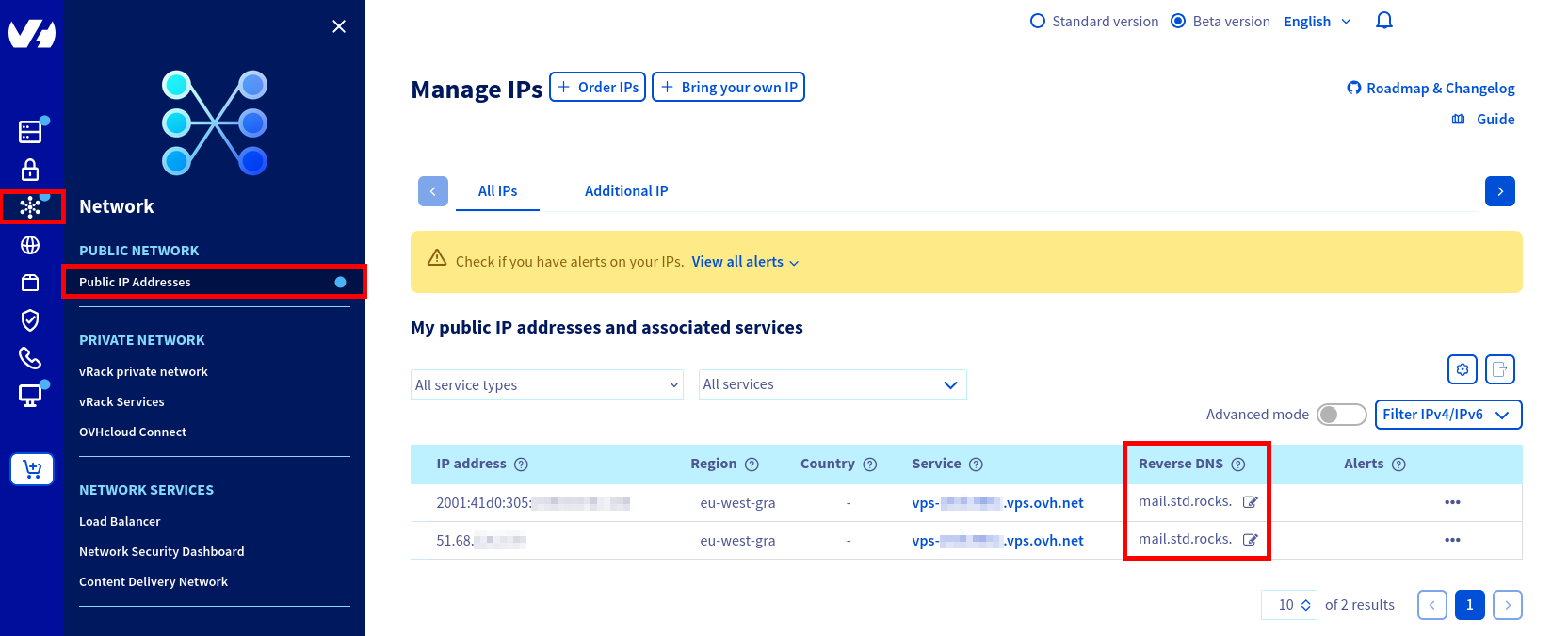Image resolution: width=1568 pixels, height=636 pixels.
Task: Open Roadmap & Changelog link
Action: point(1431,88)
